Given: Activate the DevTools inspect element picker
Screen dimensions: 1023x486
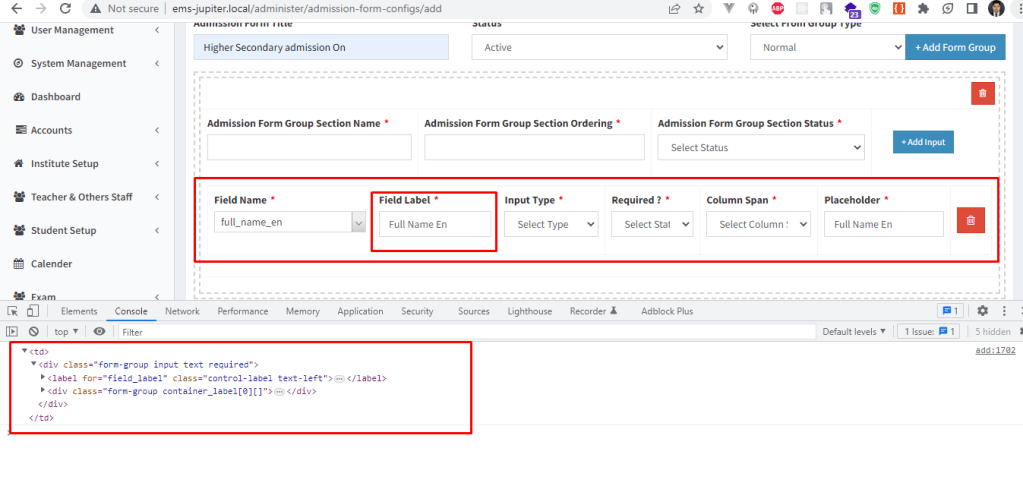Looking at the screenshot, I should (13, 311).
